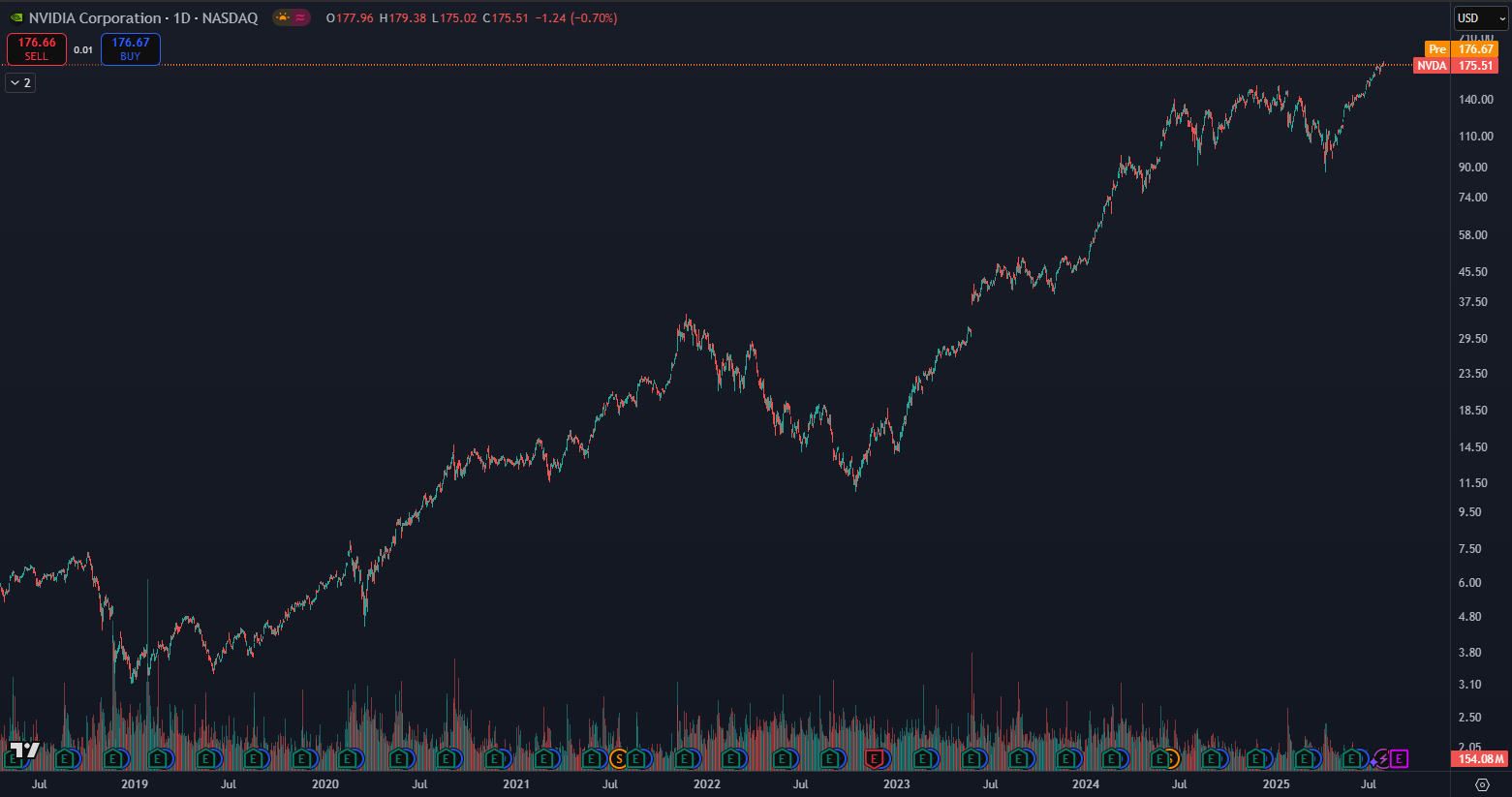Click the 140.00 price scale label
The height and width of the screenshot is (797, 1512).
click(x=1475, y=100)
